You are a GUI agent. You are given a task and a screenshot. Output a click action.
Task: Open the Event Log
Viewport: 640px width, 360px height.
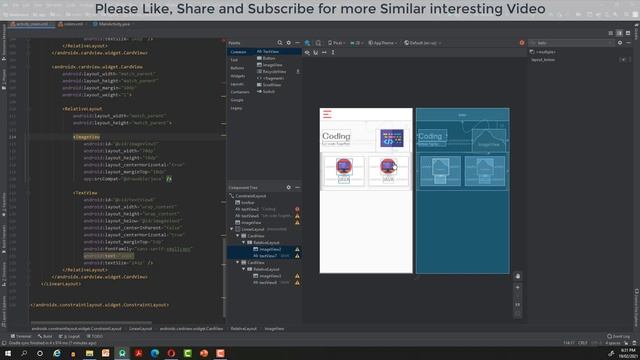coord(618,336)
